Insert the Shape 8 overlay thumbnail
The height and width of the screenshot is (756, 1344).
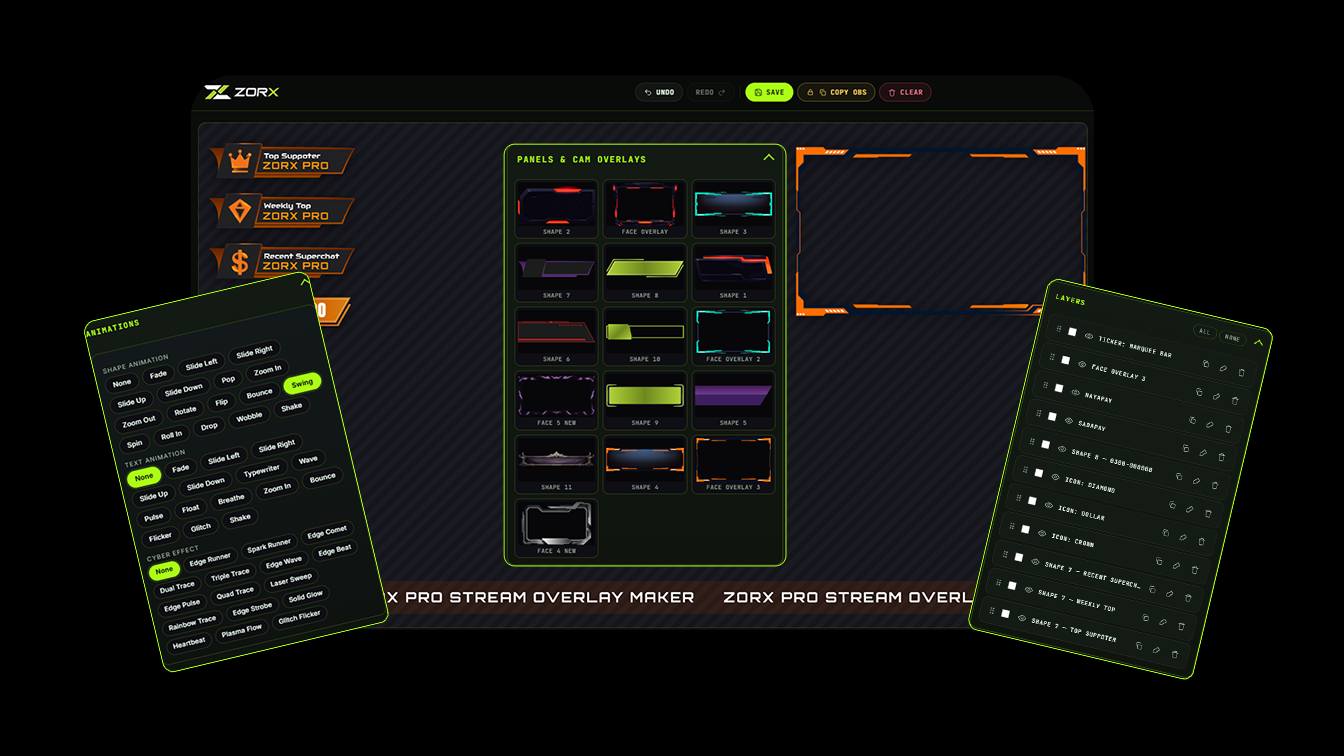[644, 272]
